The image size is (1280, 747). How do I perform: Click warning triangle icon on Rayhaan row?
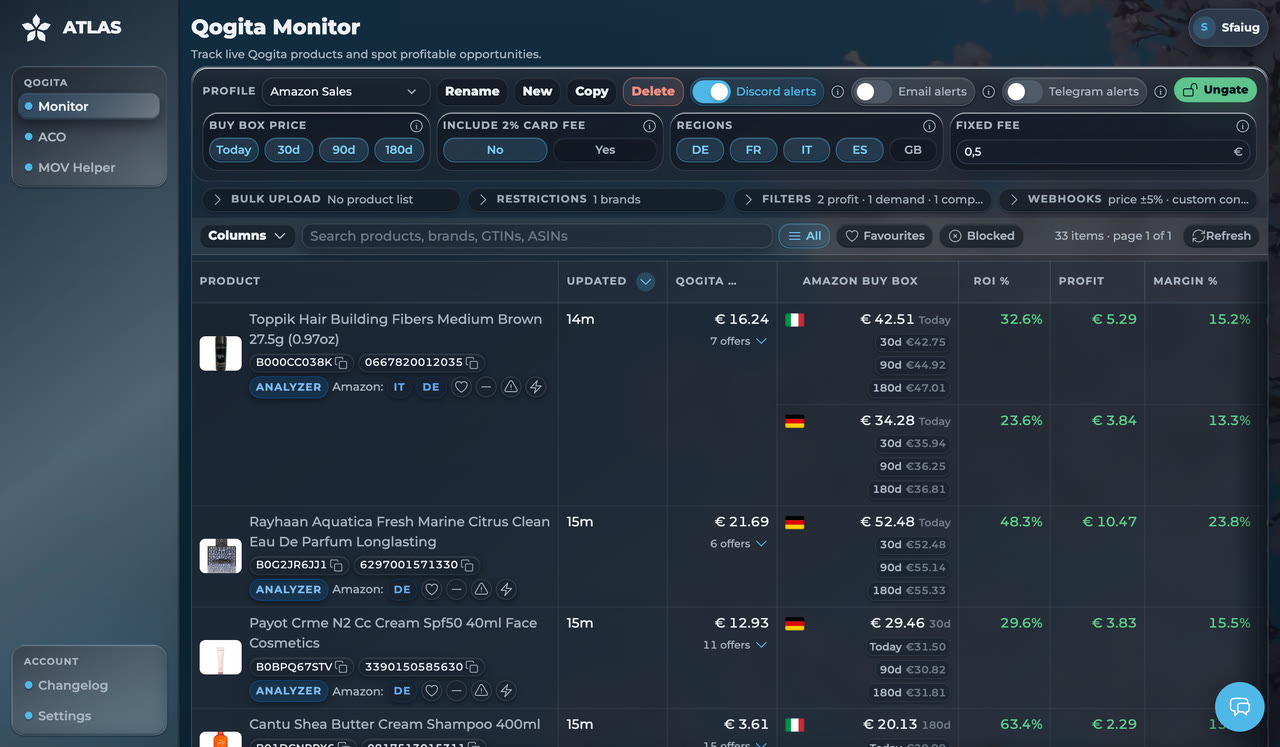tap(482, 590)
